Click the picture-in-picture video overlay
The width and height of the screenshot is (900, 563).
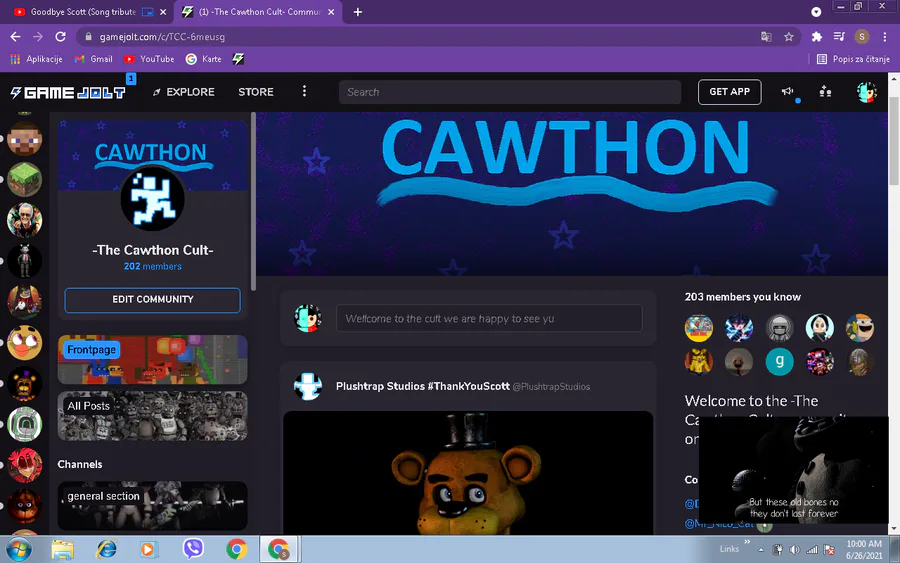click(794, 469)
